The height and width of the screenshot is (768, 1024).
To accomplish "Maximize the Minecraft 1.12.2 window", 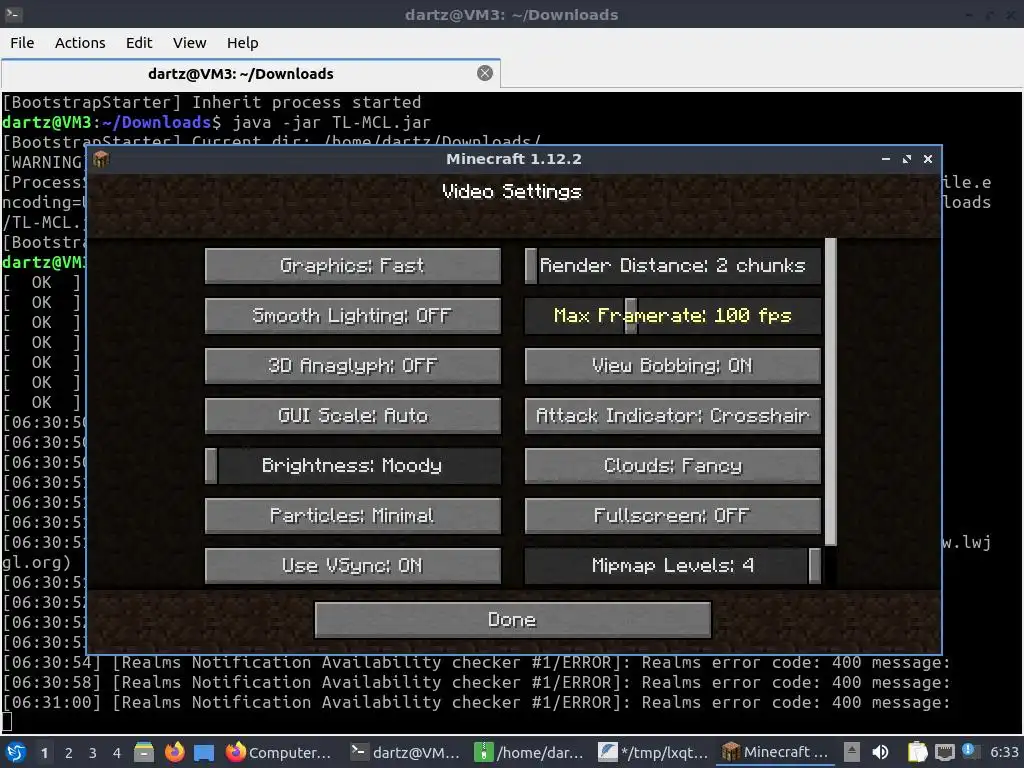I will point(906,159).
